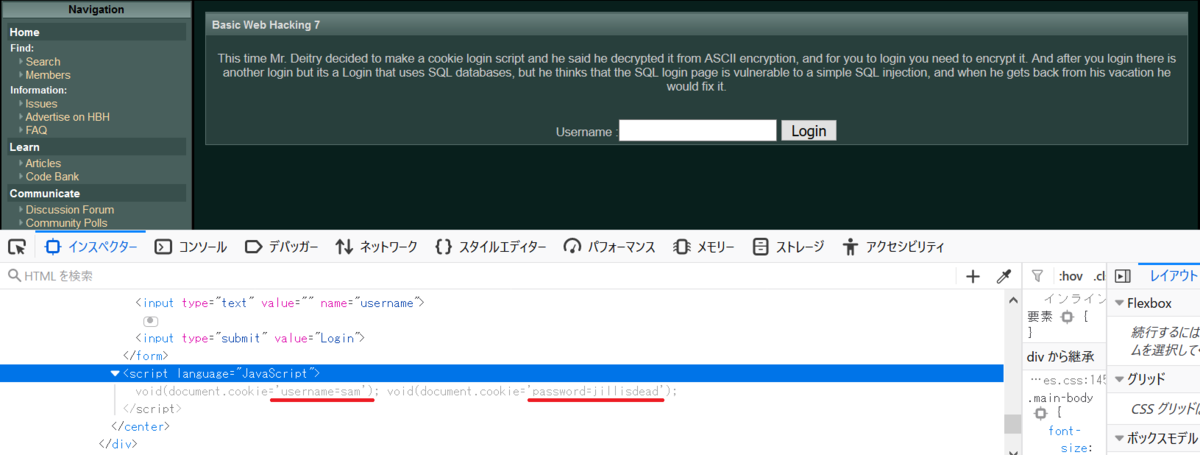Switch to the デバッガー tab
The height and width of the screenshot is (455, 1200).
281,246
